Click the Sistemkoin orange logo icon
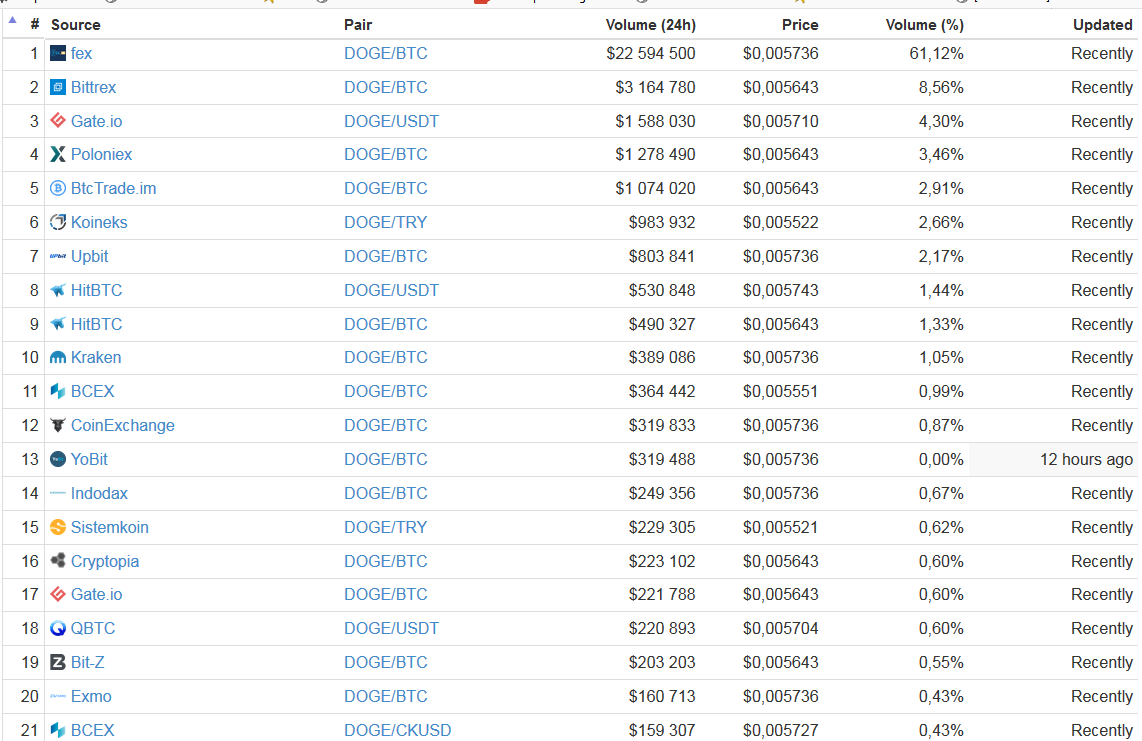Image resolution: width=1142 pixels, height=741 pixels. [x=58, y=528]
